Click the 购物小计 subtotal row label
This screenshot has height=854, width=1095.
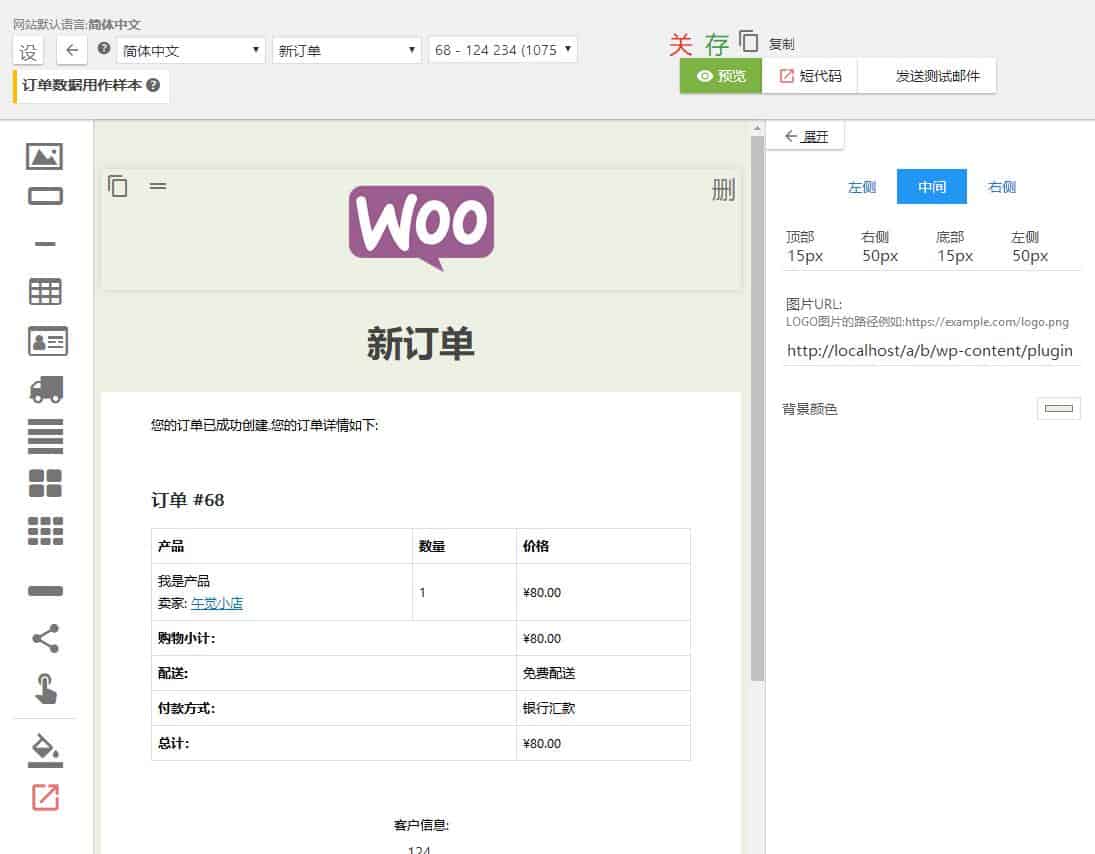pyautogui.click(x=186, y=638)
